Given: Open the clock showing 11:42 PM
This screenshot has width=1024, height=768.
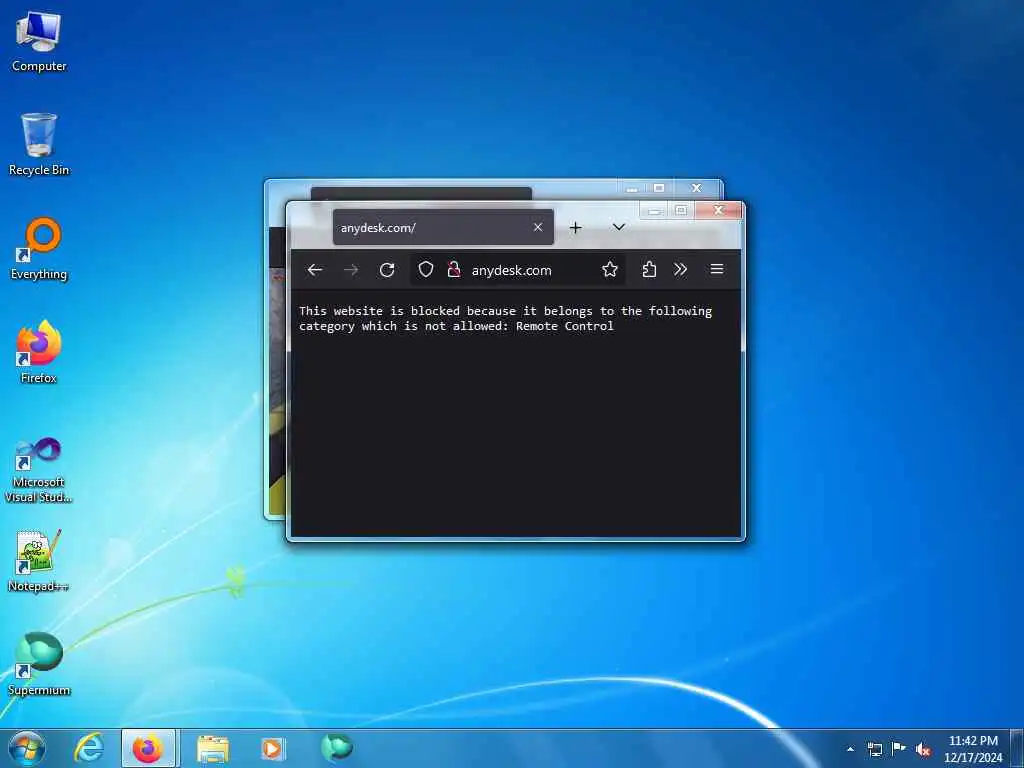Looking at the screenshot, I should (x=973, y=749).
